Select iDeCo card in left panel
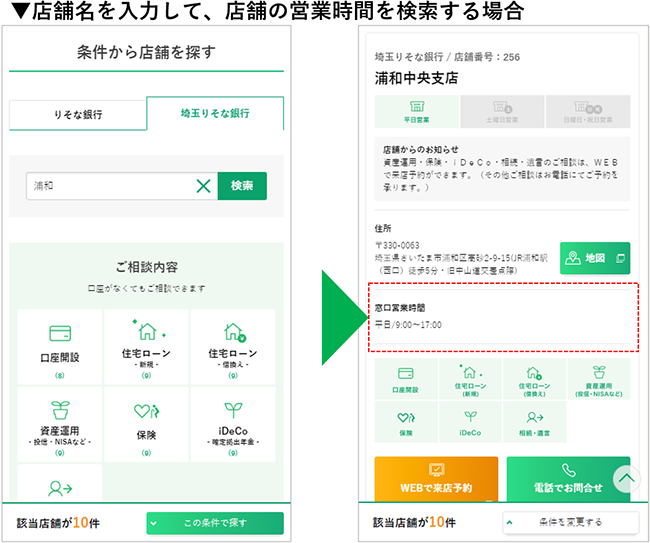Image resolution: width=650 pixels, height=543 pixels. click(233, 424)
